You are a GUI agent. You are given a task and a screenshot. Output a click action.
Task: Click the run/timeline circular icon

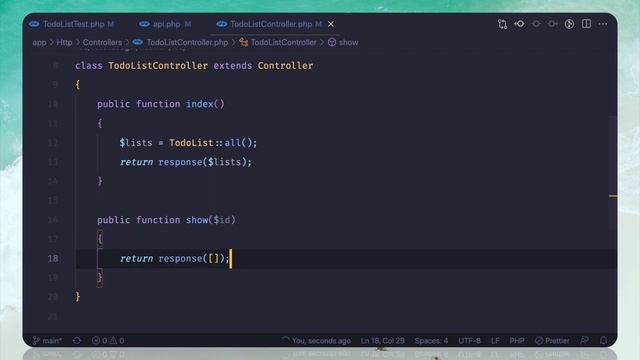coord(569,24)
